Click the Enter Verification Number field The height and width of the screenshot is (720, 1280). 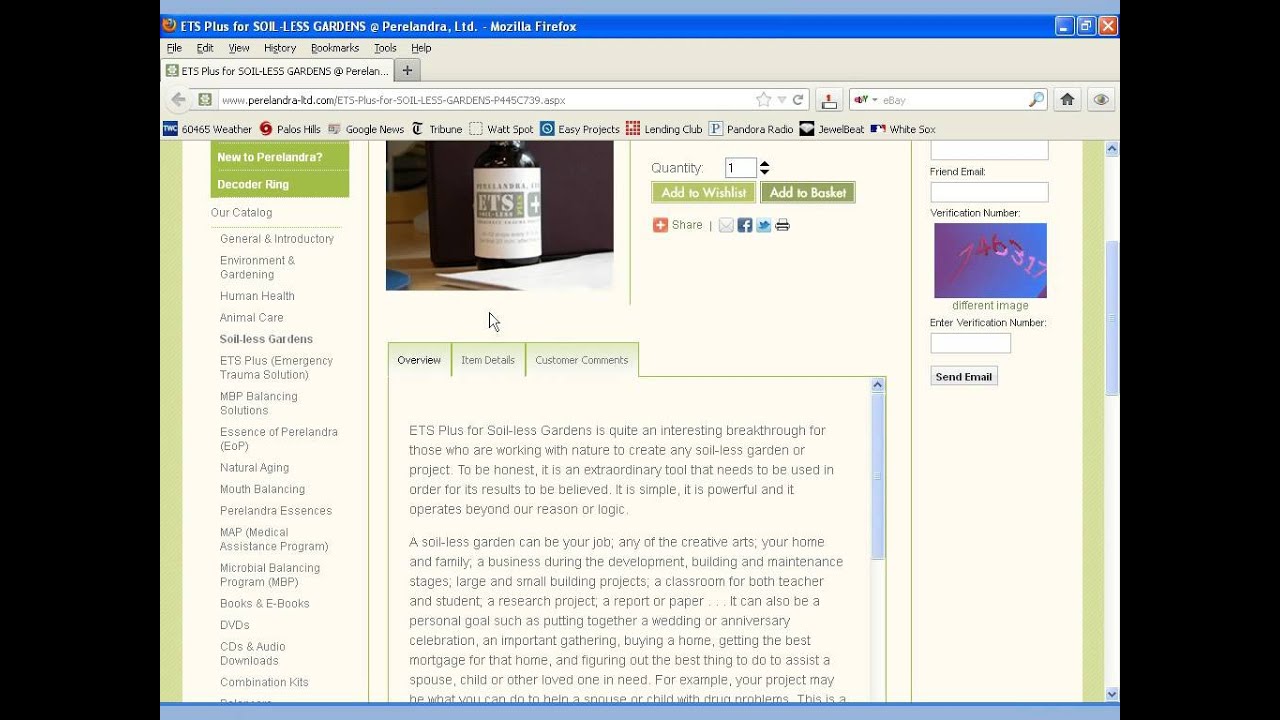tap(971, 343)
